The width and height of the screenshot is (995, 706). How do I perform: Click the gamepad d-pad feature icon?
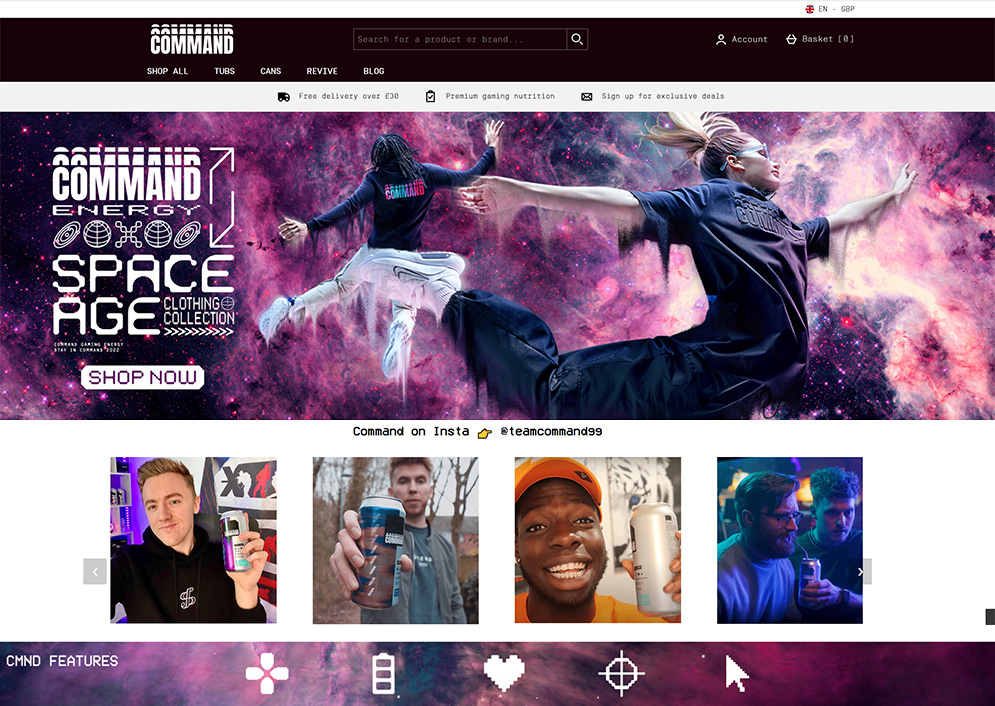[267, 673]
